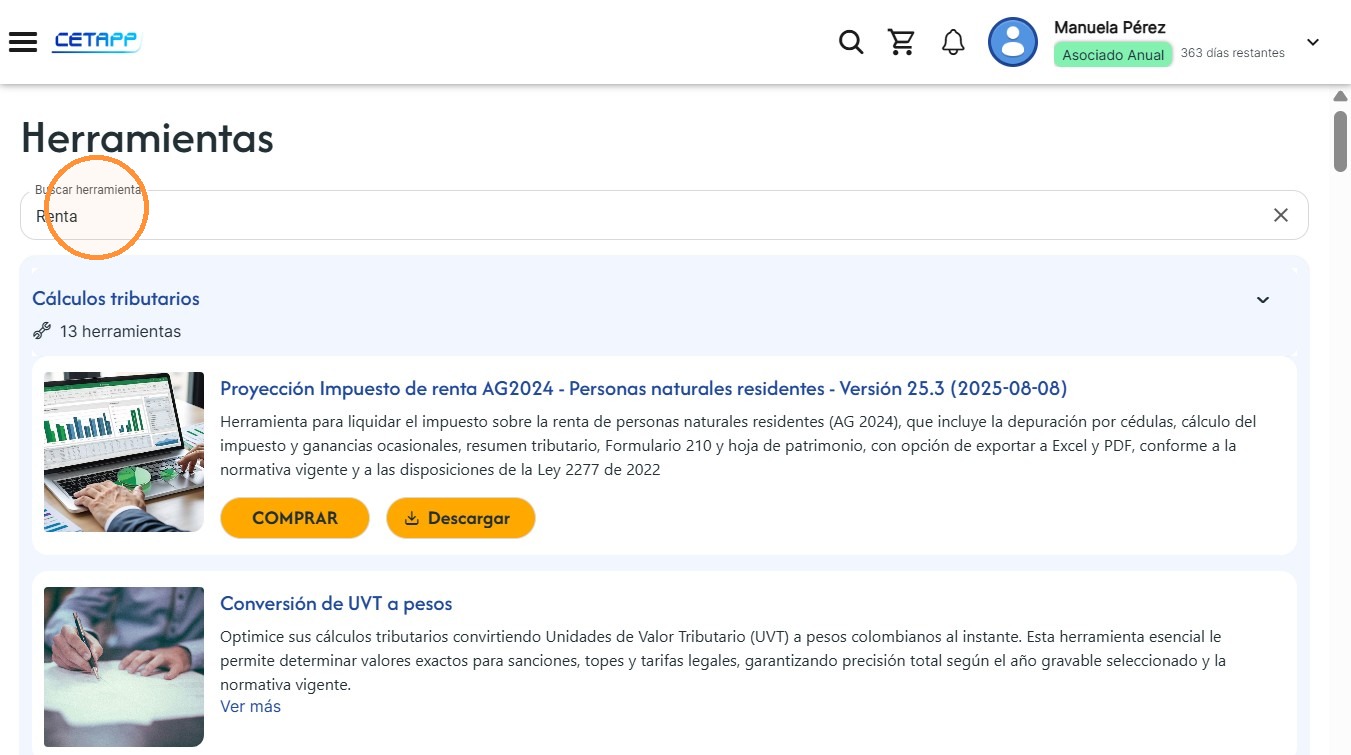The image size is (1351, 755).
Task: Click Ver más link
Action: (x=250, y=706)
